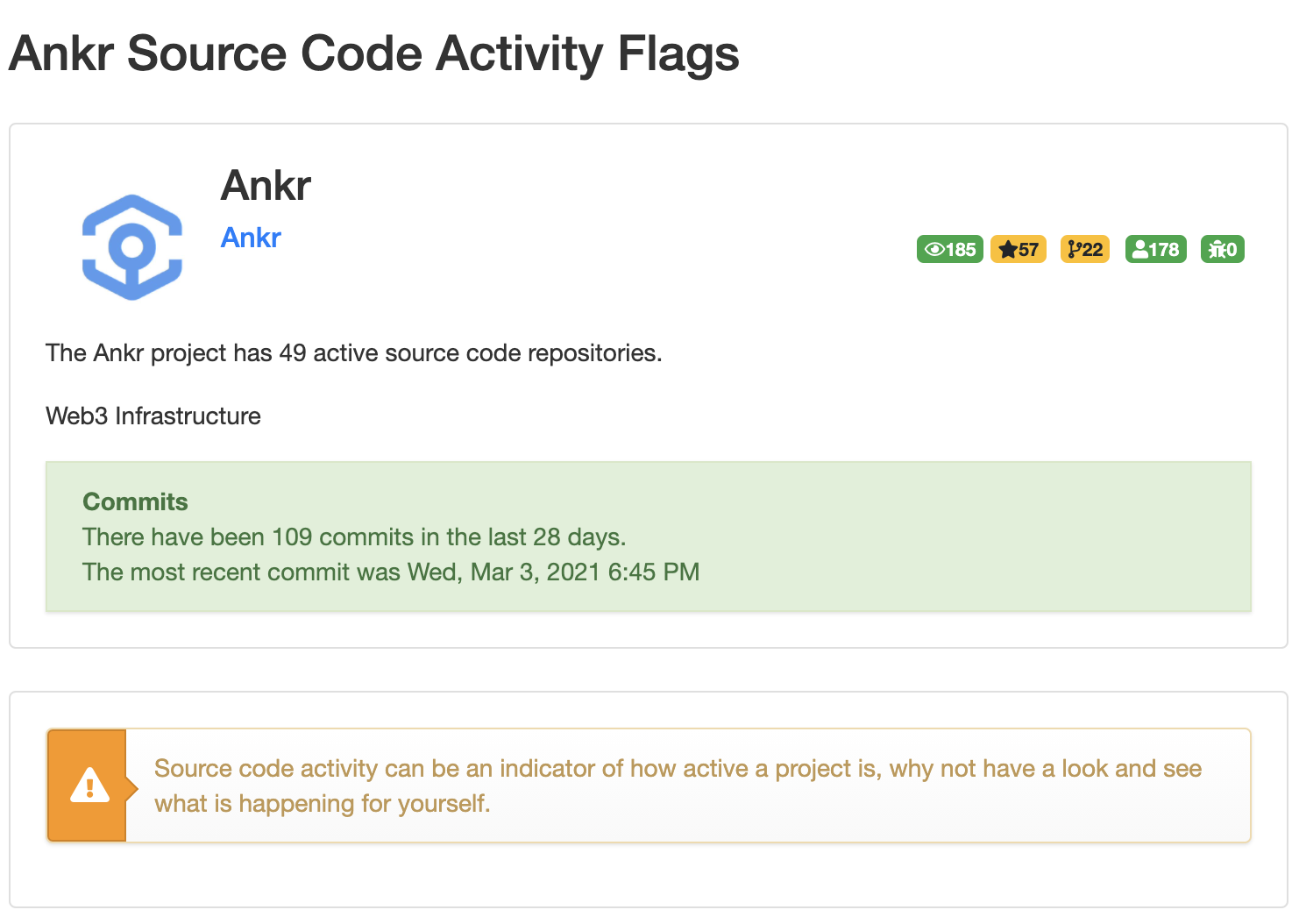1299x924 pixels.
Task: Click the Commits heading in green box
Action: [135, 501]
